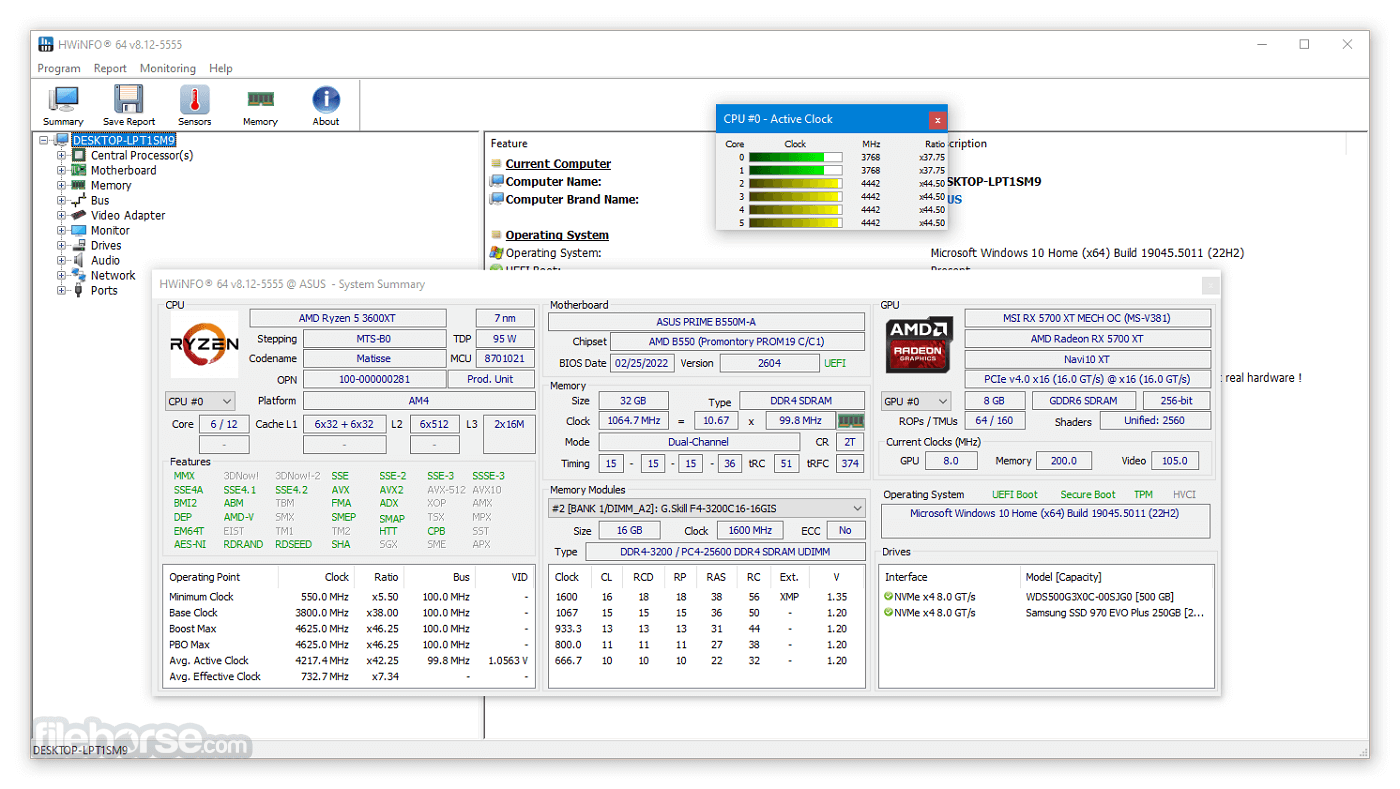
Task: Click the green check icon beside WDS500G3X0C drive
Action: pos(889,597)
